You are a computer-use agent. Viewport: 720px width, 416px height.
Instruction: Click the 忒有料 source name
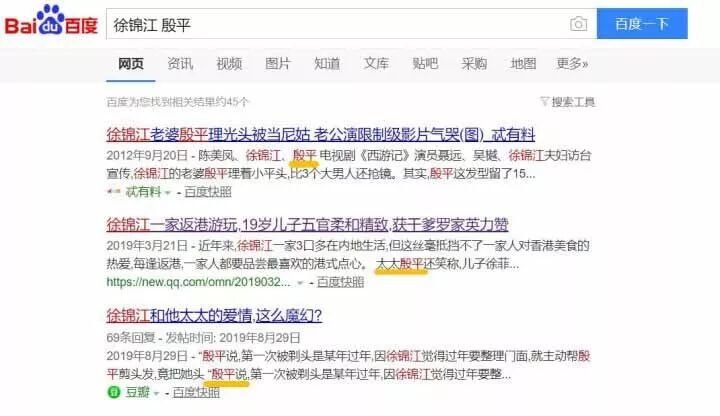143,192
